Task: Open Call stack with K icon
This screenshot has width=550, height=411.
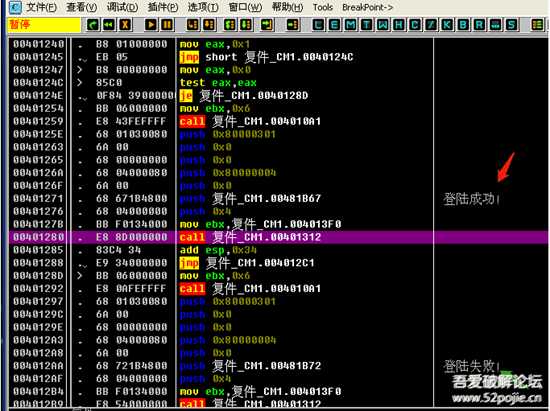Action: pos(447,25)
